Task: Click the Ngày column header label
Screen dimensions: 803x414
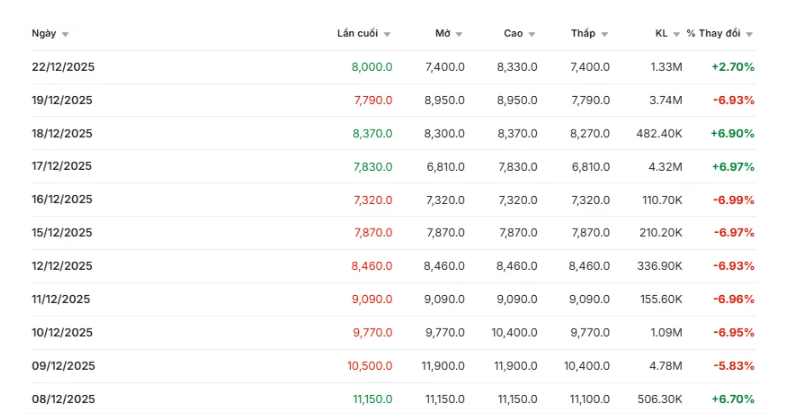Action: pyautogui.click(x=43, y=34)
